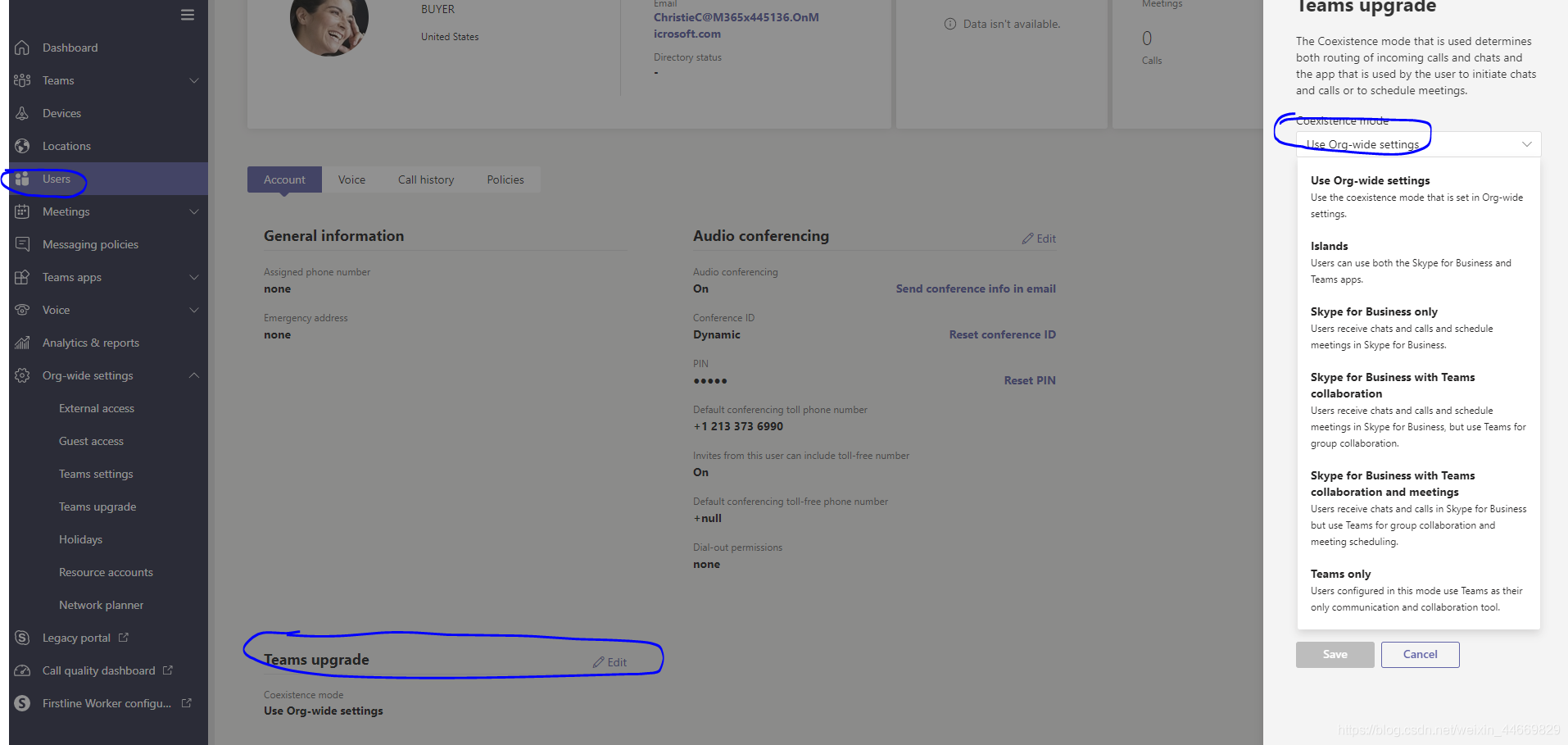
Task: Click the user's email address link
Action: coord(736,25)
